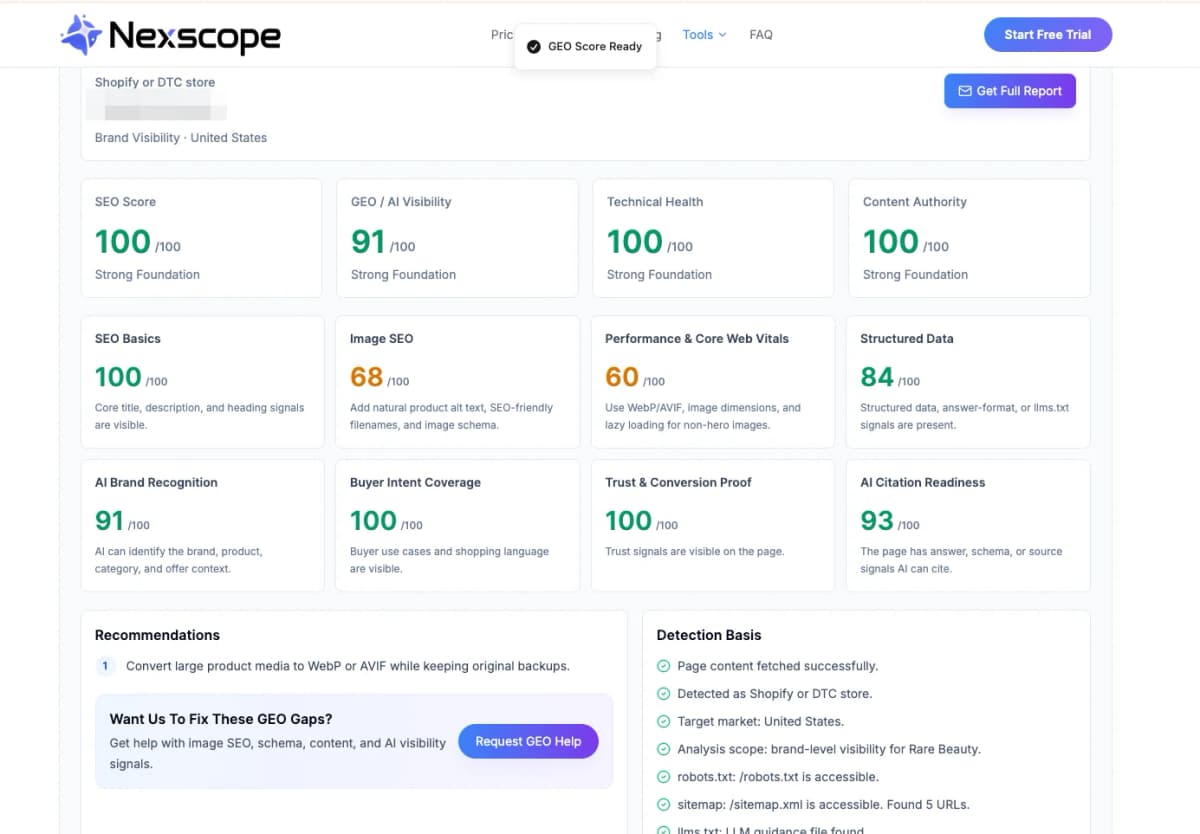Select the Technical Health score card
The image size is (1200, 834).
pyautogui.click(x=713, y=238)
